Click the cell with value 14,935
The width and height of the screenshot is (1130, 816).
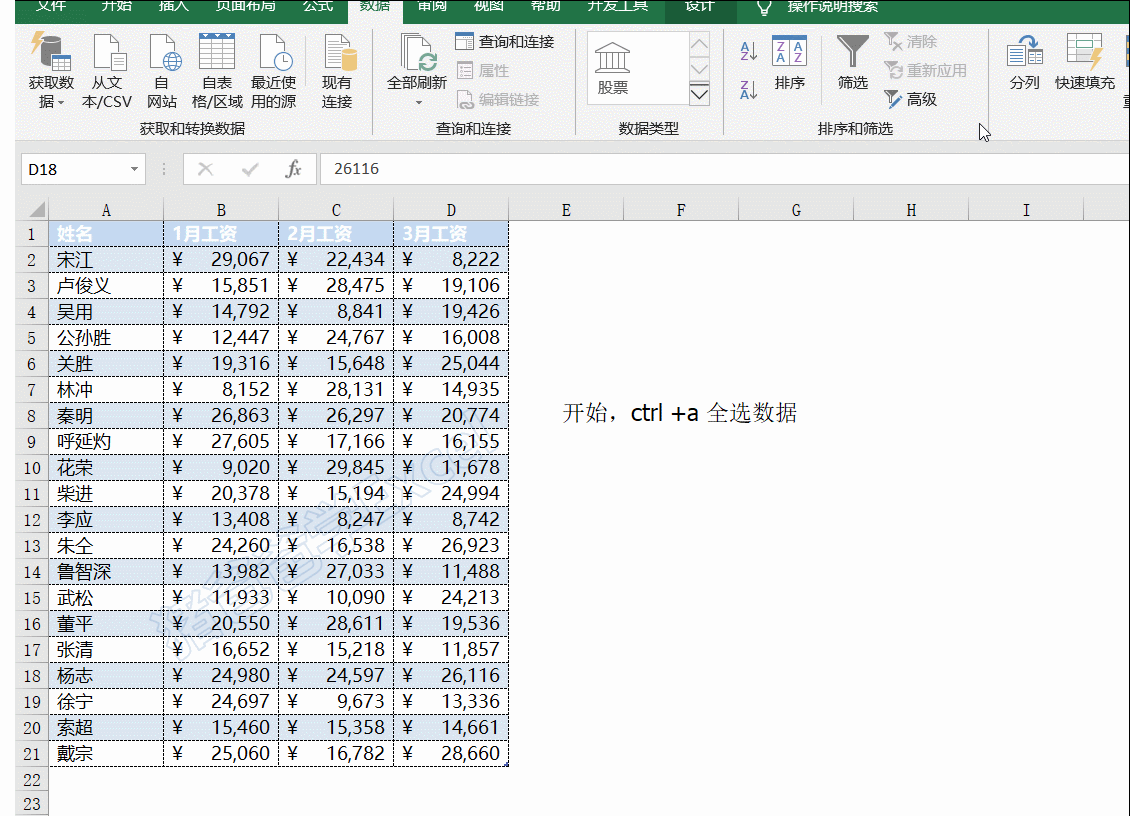[451, 390]
